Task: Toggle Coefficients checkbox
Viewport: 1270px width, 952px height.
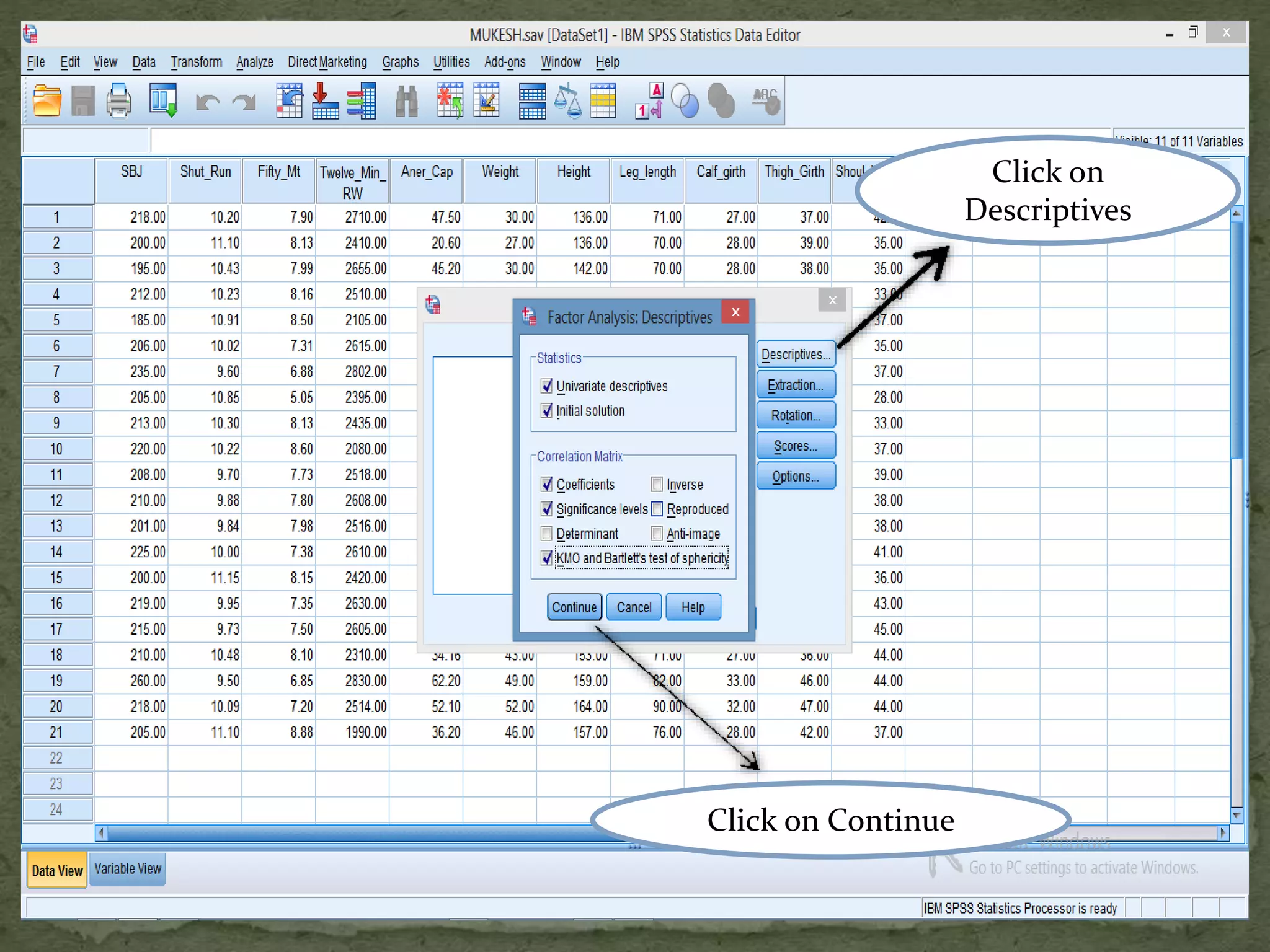Action: point(546,484)
